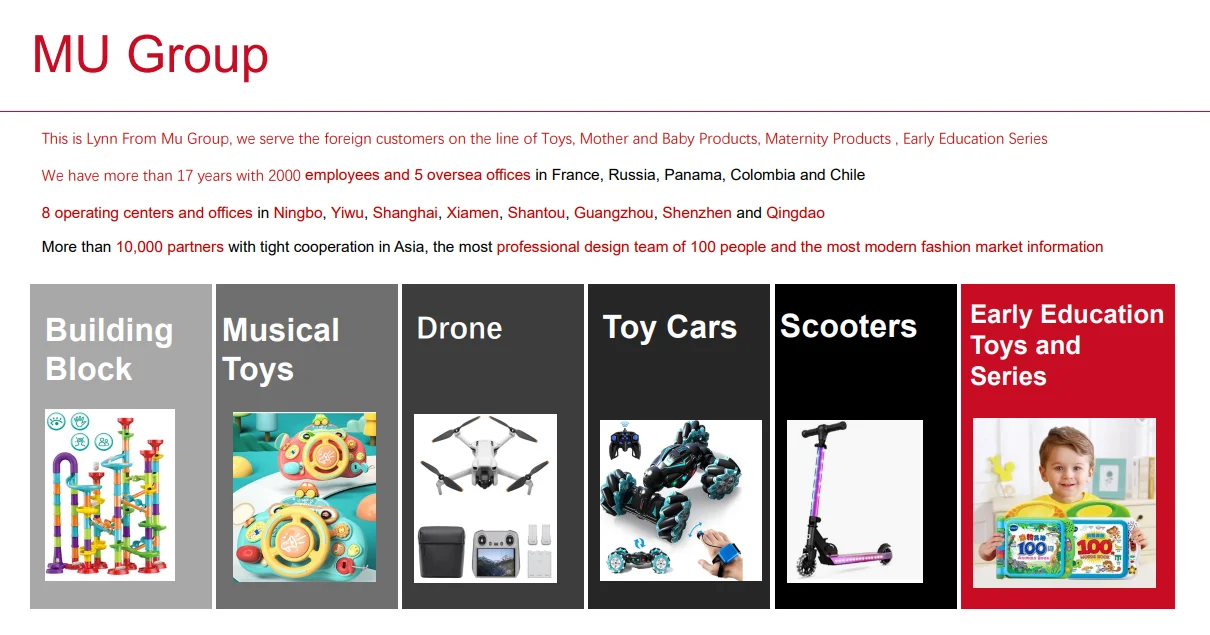Click the Musical Toys heading
Image resolution: width=1210 pixels, height=635 pixels.
(281, 349)
